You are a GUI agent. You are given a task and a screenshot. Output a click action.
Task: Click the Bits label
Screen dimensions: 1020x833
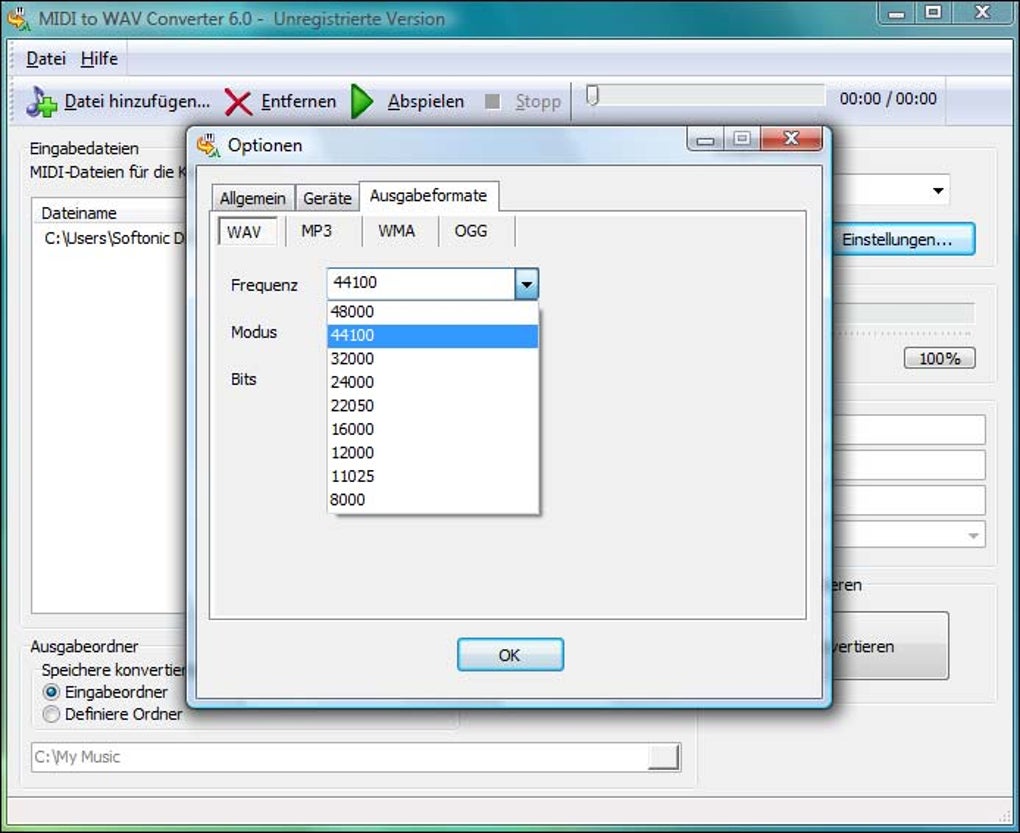coord(244,379)
